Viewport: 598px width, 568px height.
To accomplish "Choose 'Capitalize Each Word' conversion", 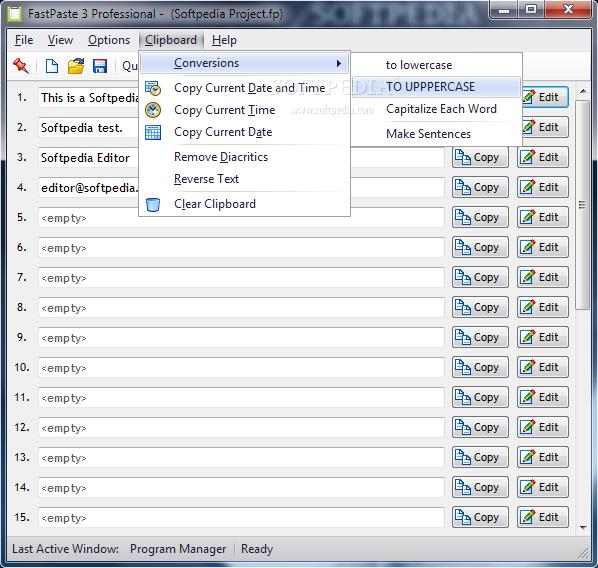I will [436, 109].
